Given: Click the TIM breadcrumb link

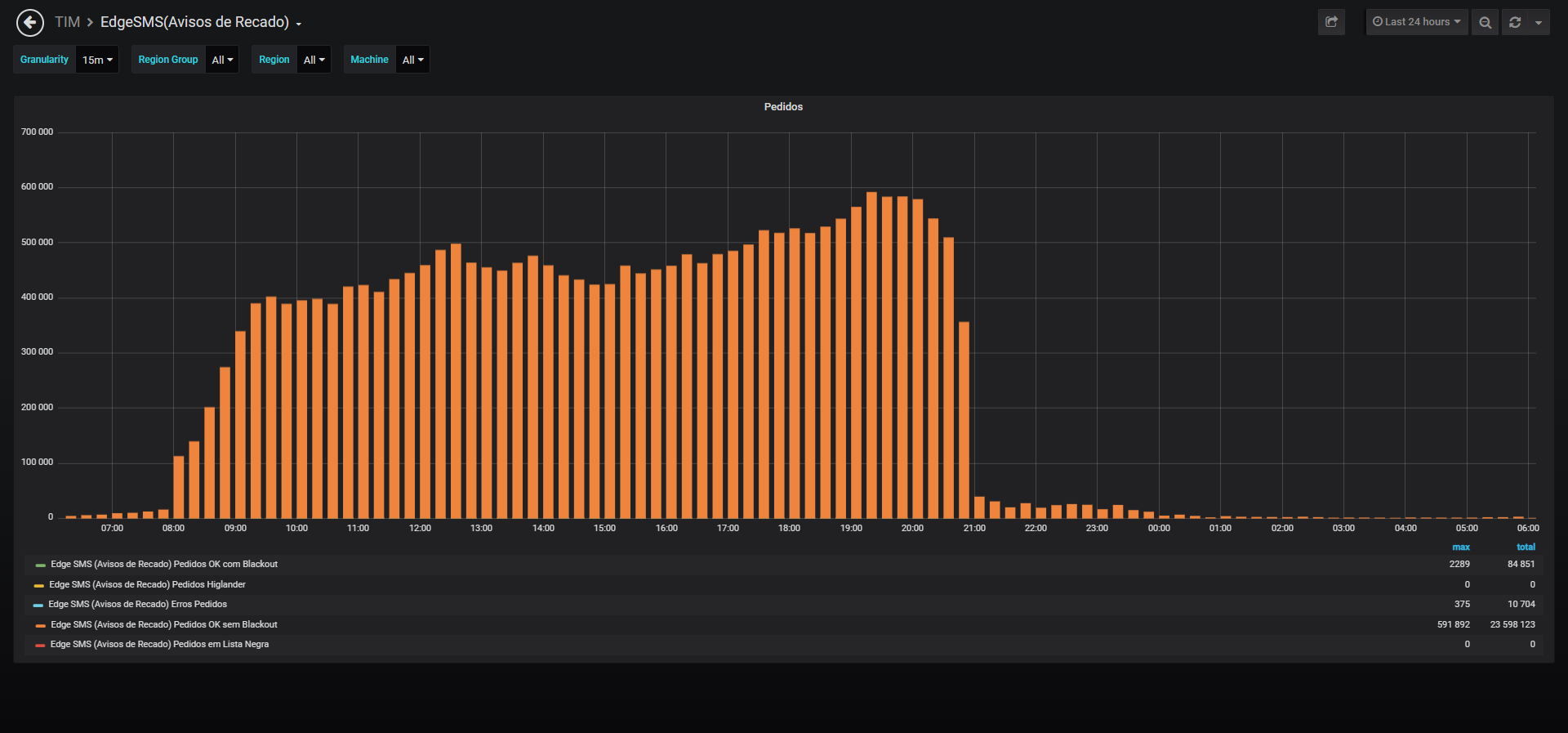Looking at the screenshot, I should pyautogui.click(x=67, y=22).
